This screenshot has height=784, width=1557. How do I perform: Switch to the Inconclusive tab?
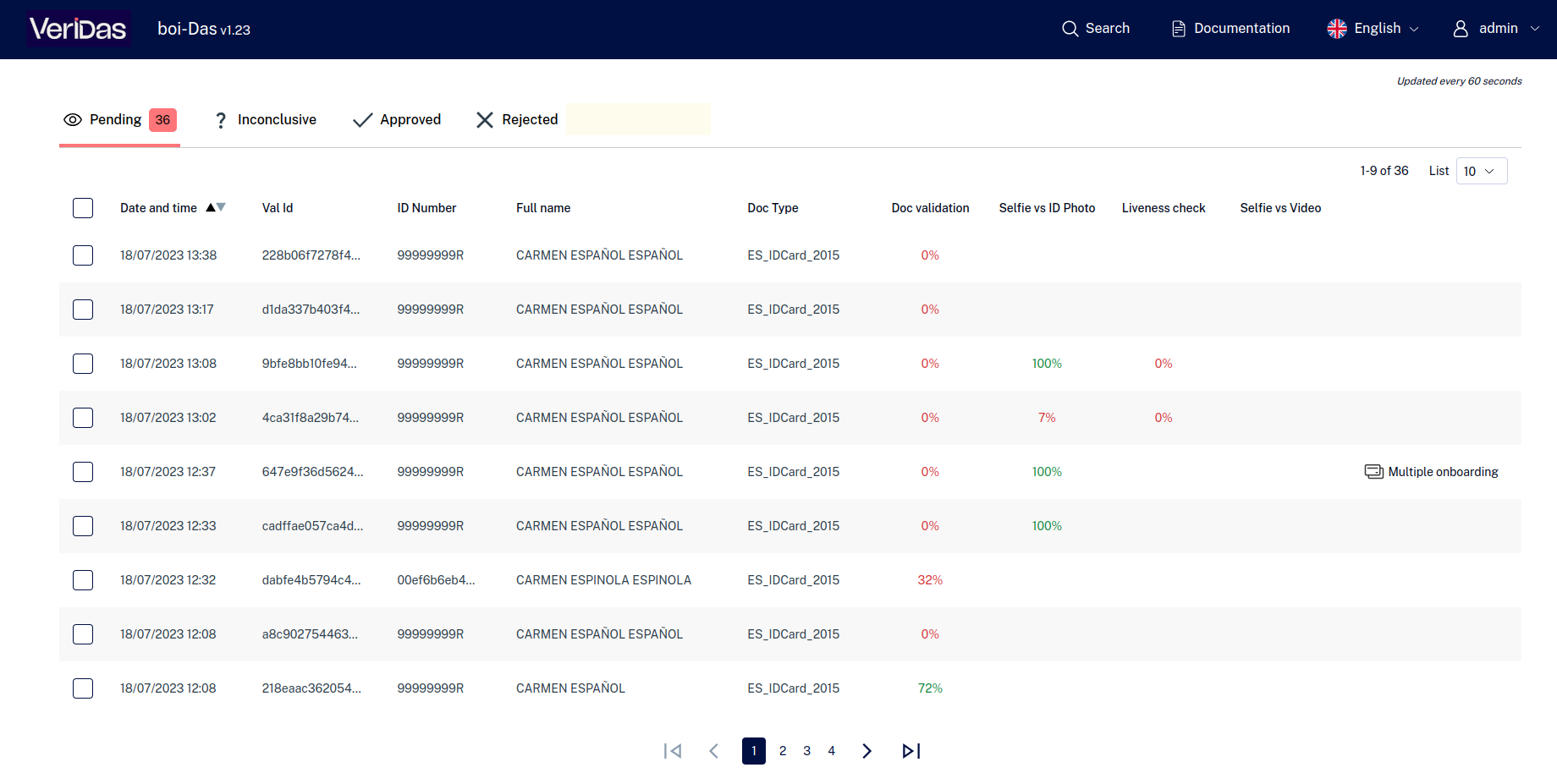[265, 120]
